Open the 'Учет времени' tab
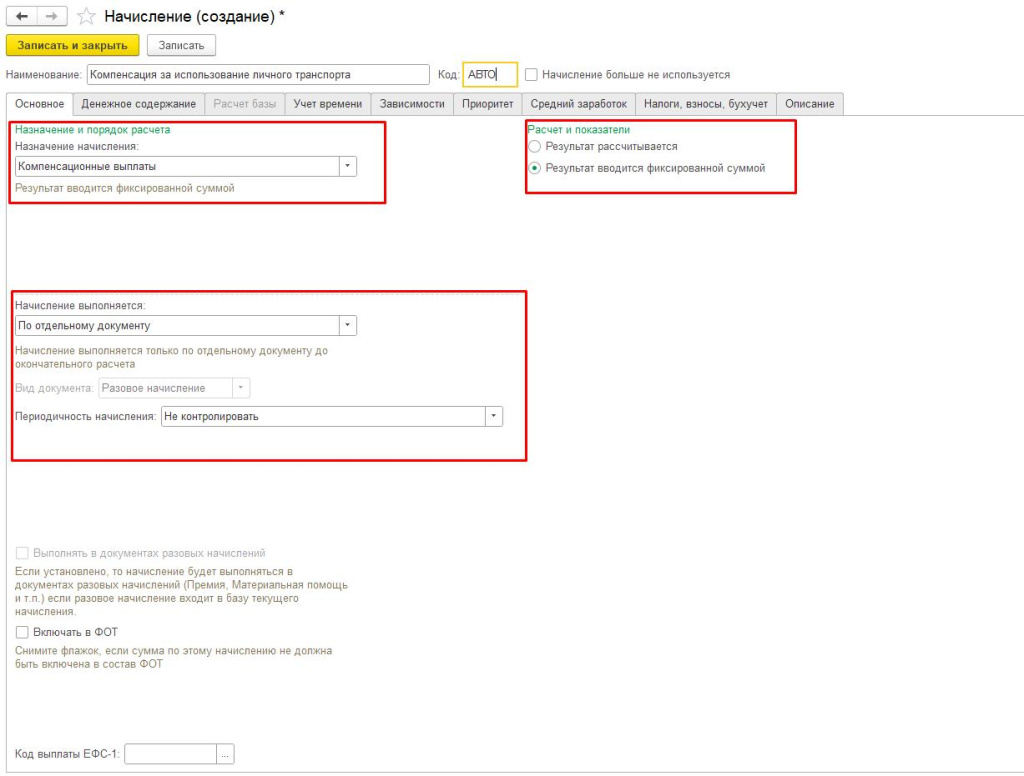 coord(328,104)
